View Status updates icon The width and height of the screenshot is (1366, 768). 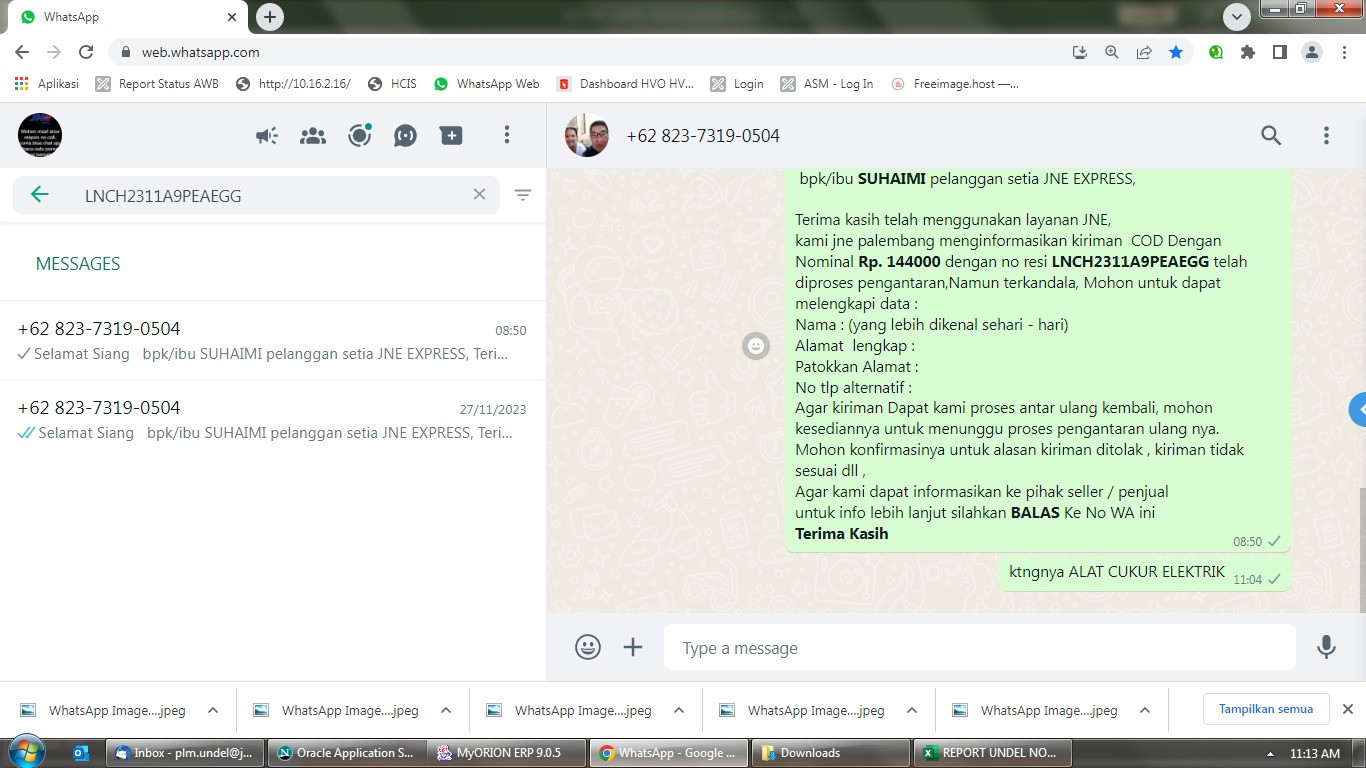[x=360, y=135]
